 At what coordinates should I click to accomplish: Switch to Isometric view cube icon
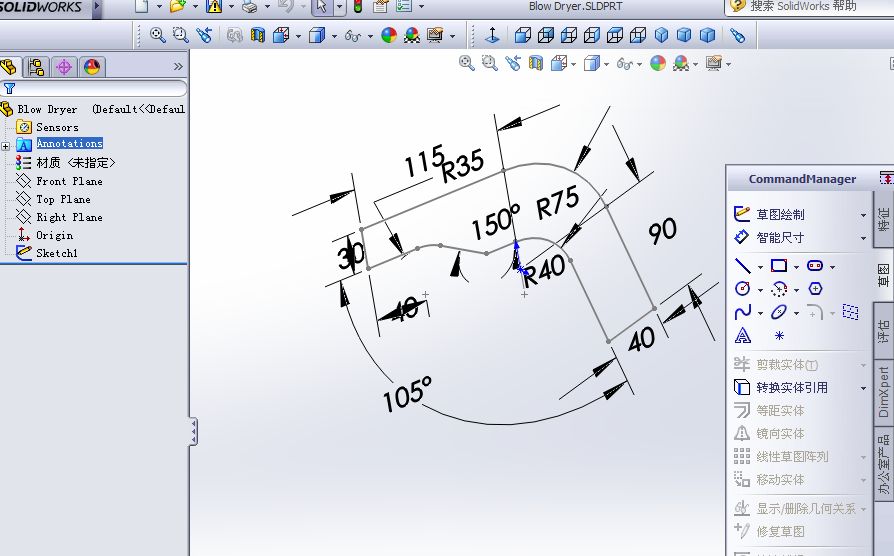(662, 35)
